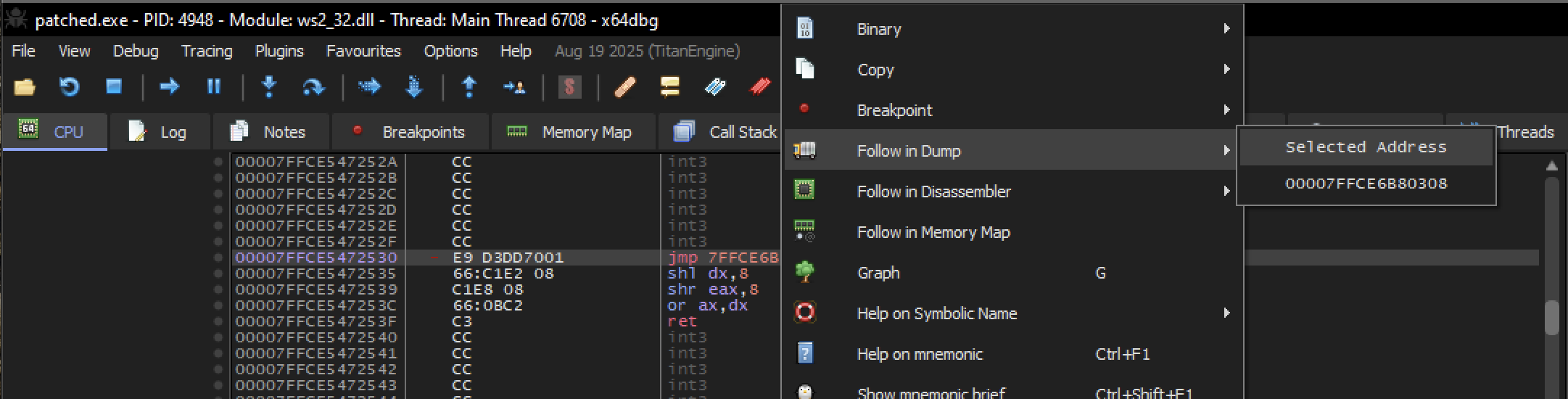Open Comments with the speech bubble icon
Image resolution: width=1568 pixels, height=399 pixels.
[670, 87]
